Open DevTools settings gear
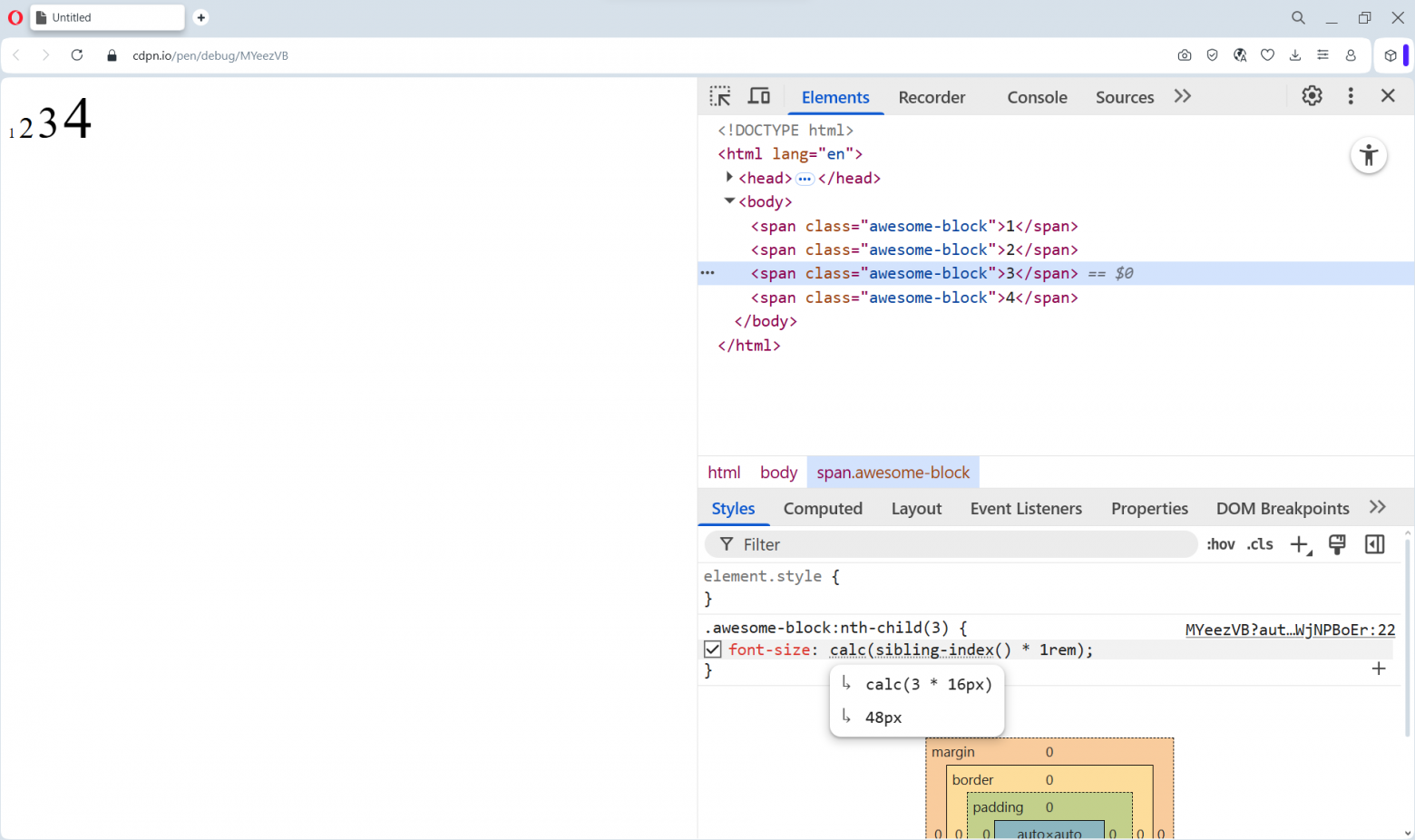The height and width of the screenshot is (840, 1415). (1312, 96)
